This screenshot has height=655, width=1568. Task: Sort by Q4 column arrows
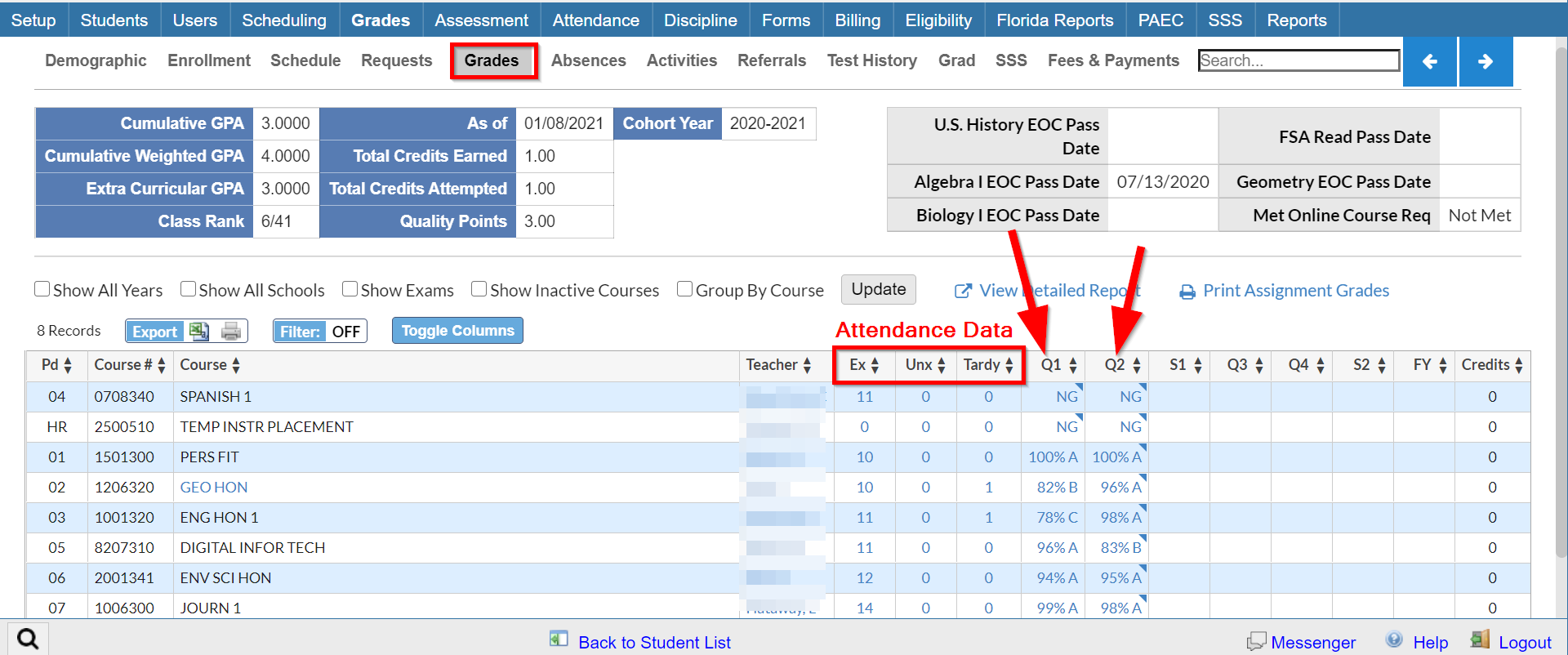[1321, 365]
